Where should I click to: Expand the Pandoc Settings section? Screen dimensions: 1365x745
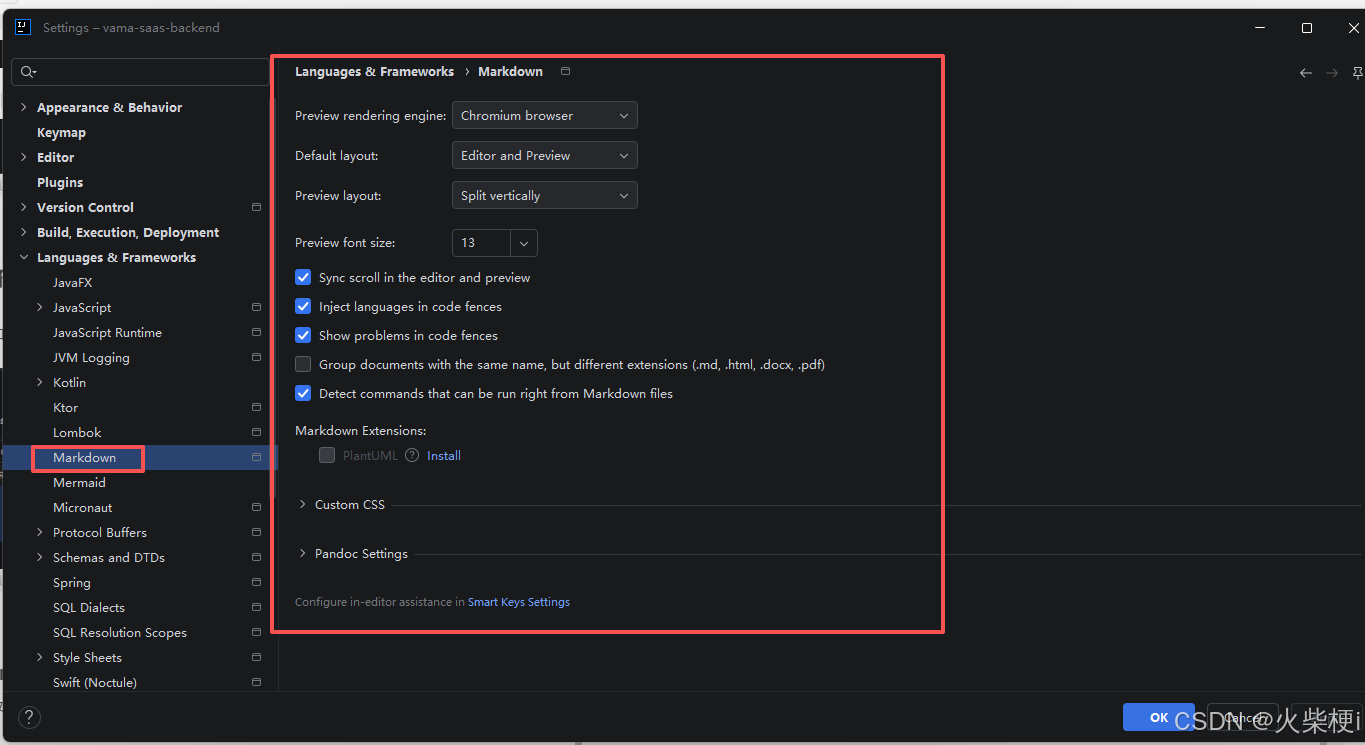(x=303, y=553)
